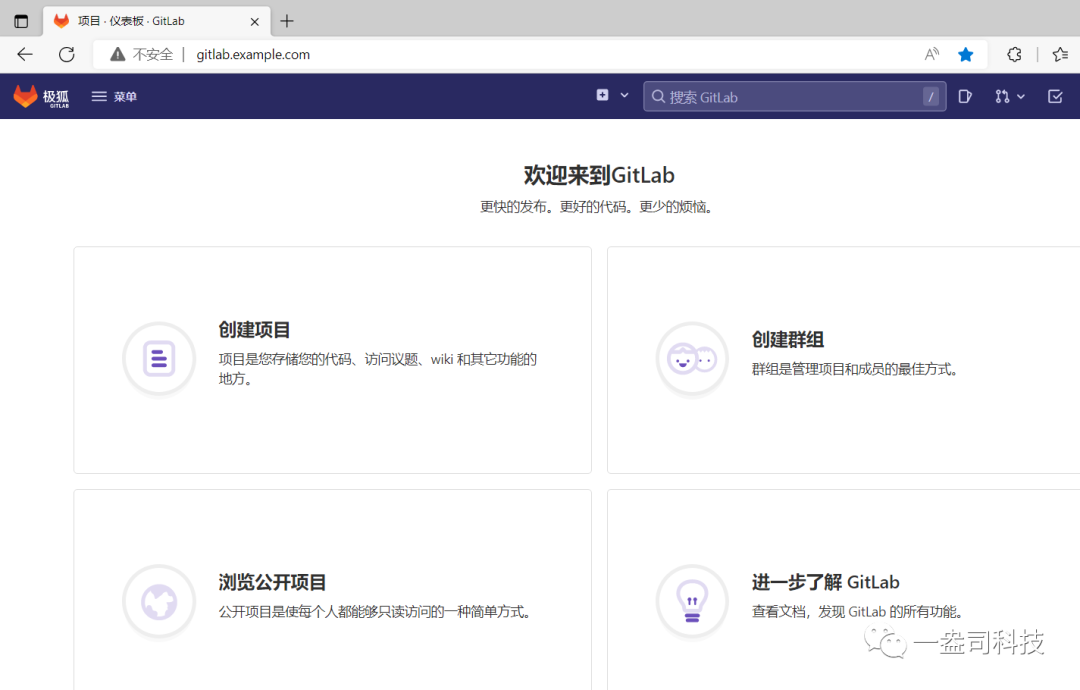This screenshot has height=690, width=1080.
Task: Click the slash shortcut badge in search box
Action: click(x=931, y=97)
